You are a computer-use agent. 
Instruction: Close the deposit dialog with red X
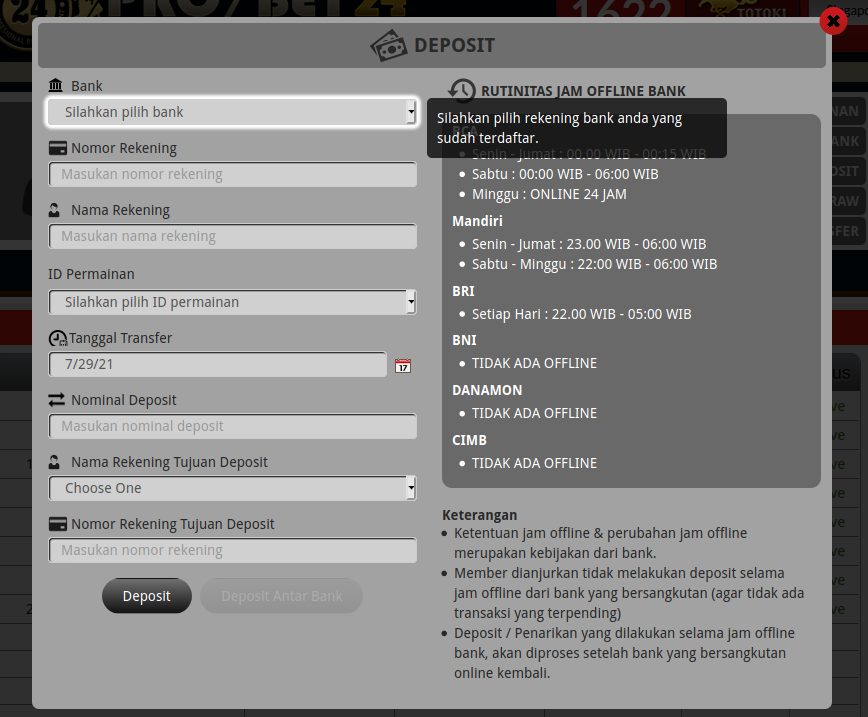(832, 21)
